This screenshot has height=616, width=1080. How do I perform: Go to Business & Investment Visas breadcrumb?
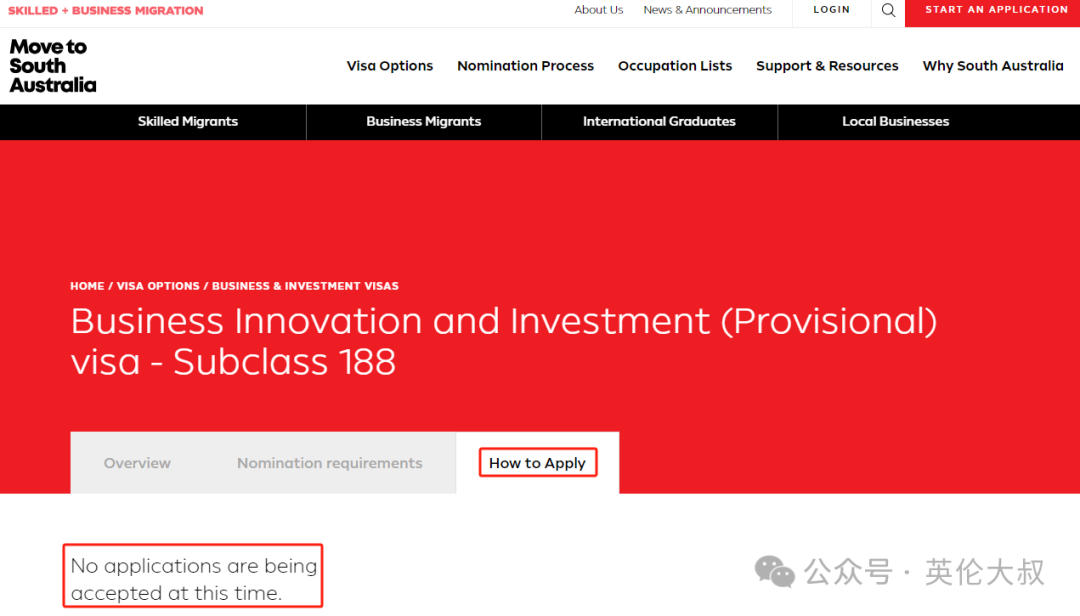pos(305,286)
